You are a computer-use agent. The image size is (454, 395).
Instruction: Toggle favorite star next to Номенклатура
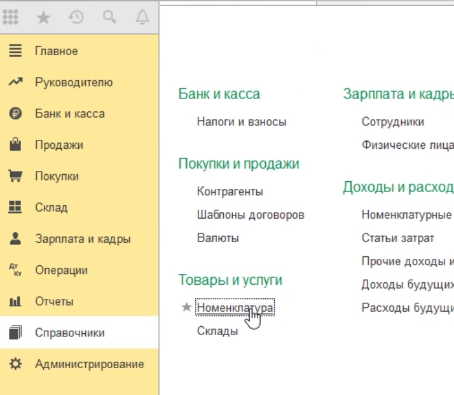pyautogui.click(x=186, y=307)
